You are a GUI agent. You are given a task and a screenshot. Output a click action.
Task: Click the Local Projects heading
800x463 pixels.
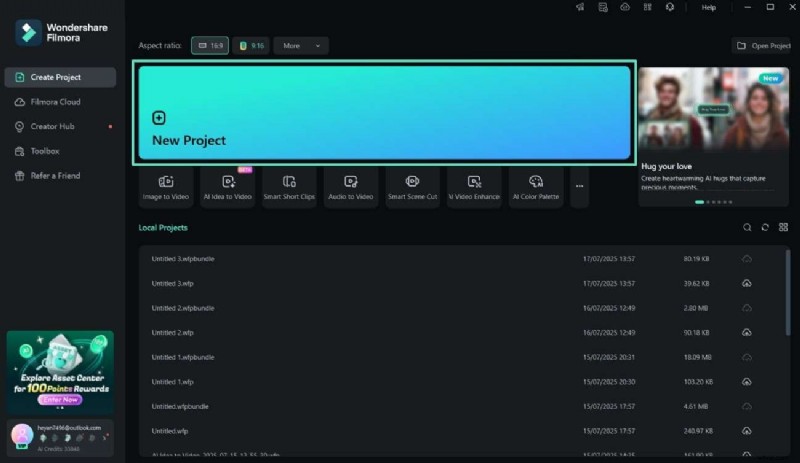163,228
